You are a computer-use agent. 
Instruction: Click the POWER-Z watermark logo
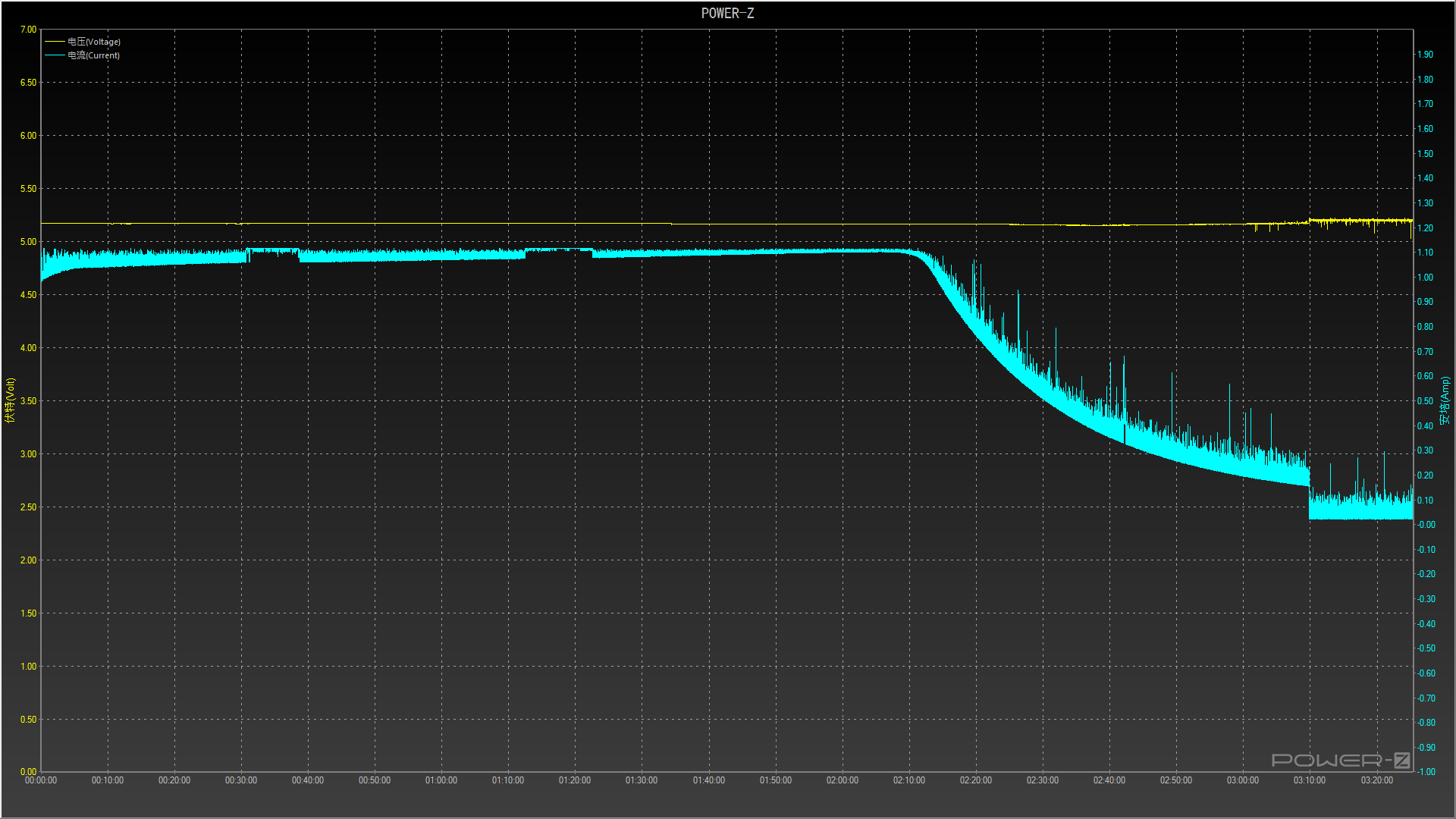1341,760
